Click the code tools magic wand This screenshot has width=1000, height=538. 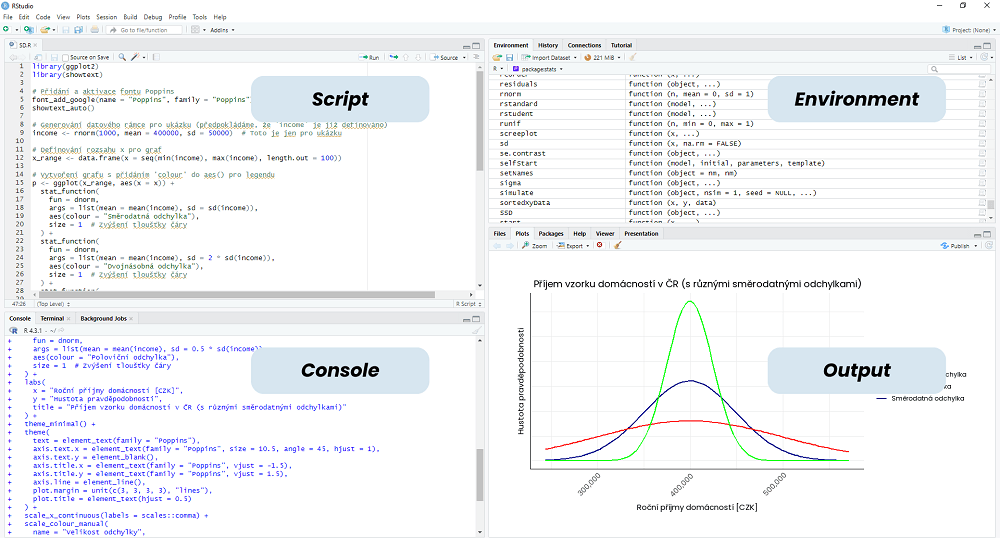coord(135,57)
